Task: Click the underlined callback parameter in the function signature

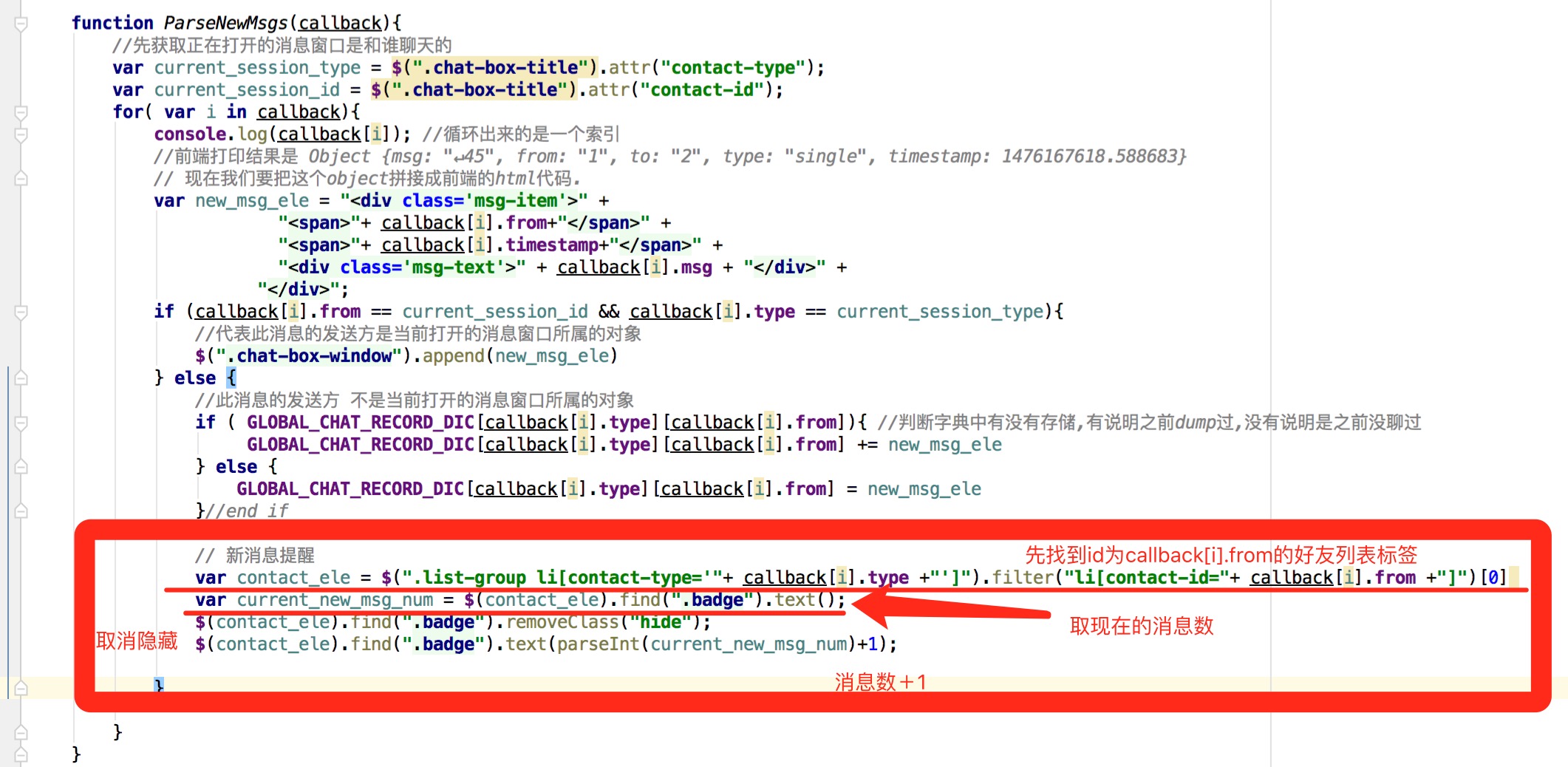Action: pos(340,23)
